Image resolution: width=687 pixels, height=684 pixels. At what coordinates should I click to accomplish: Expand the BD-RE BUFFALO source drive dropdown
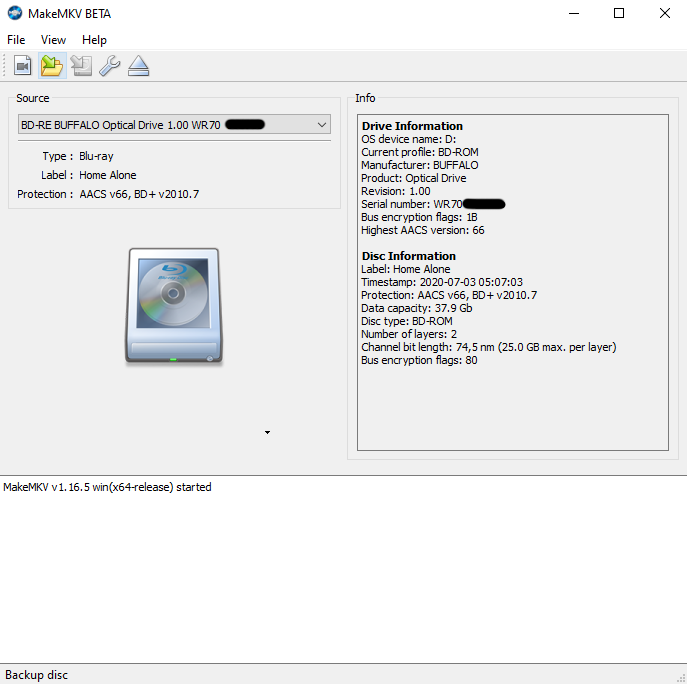(x=174, y=125)
